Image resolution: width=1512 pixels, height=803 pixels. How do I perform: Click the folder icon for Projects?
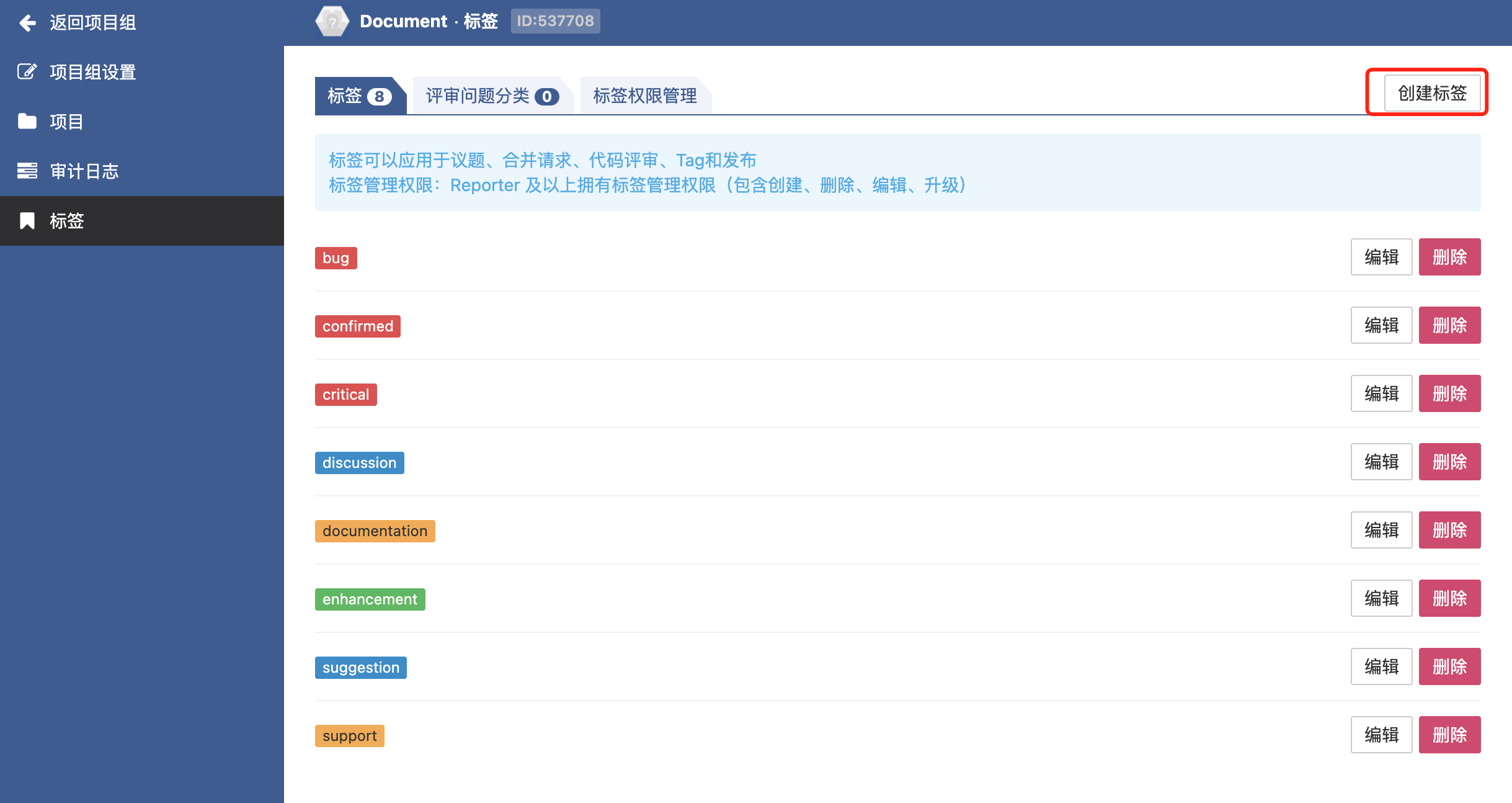(27, 121)
